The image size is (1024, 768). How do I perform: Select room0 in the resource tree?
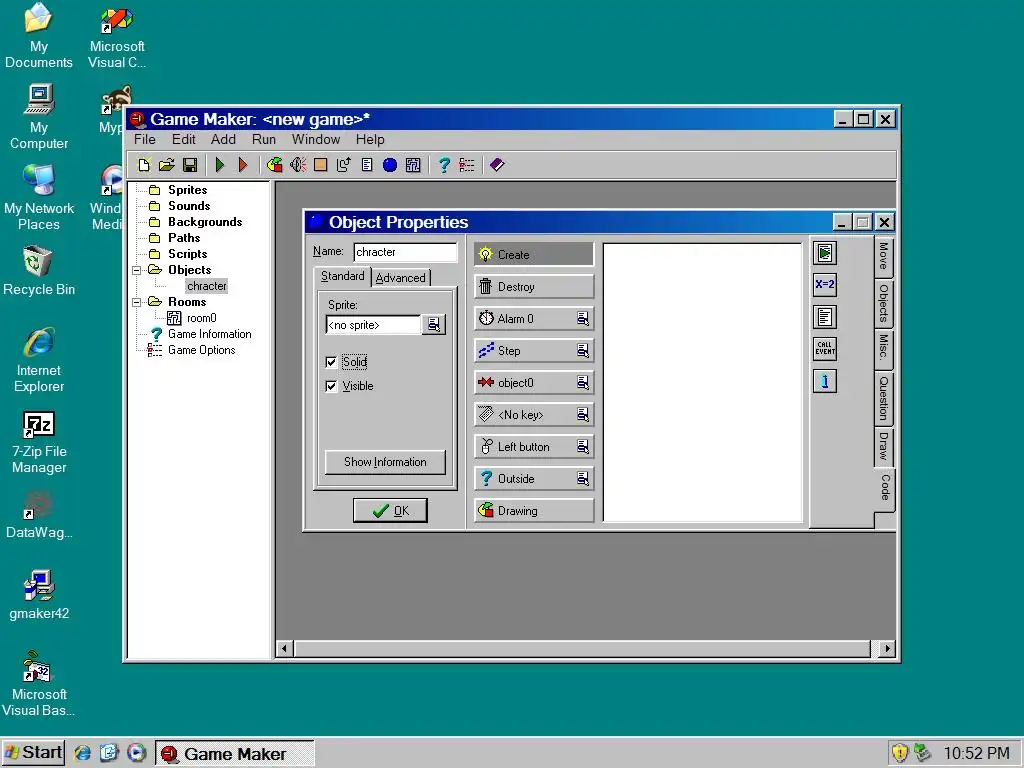201,318
